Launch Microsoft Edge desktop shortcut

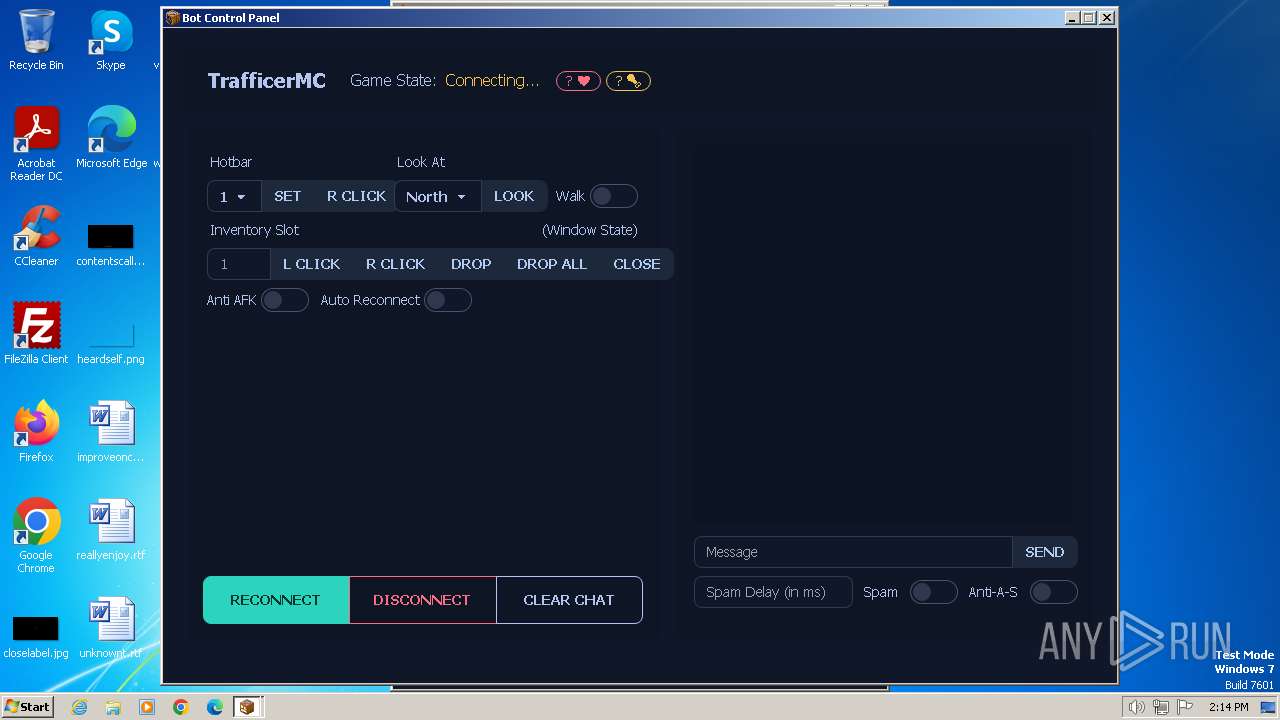111,138
